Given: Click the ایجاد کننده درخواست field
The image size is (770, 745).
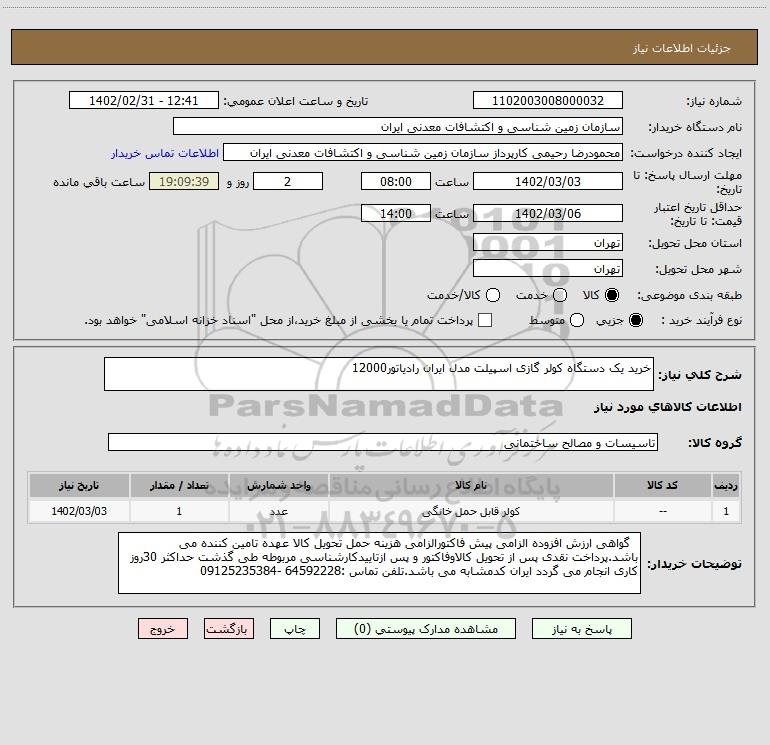Looking at the screenshot, I should pos(423,153).
